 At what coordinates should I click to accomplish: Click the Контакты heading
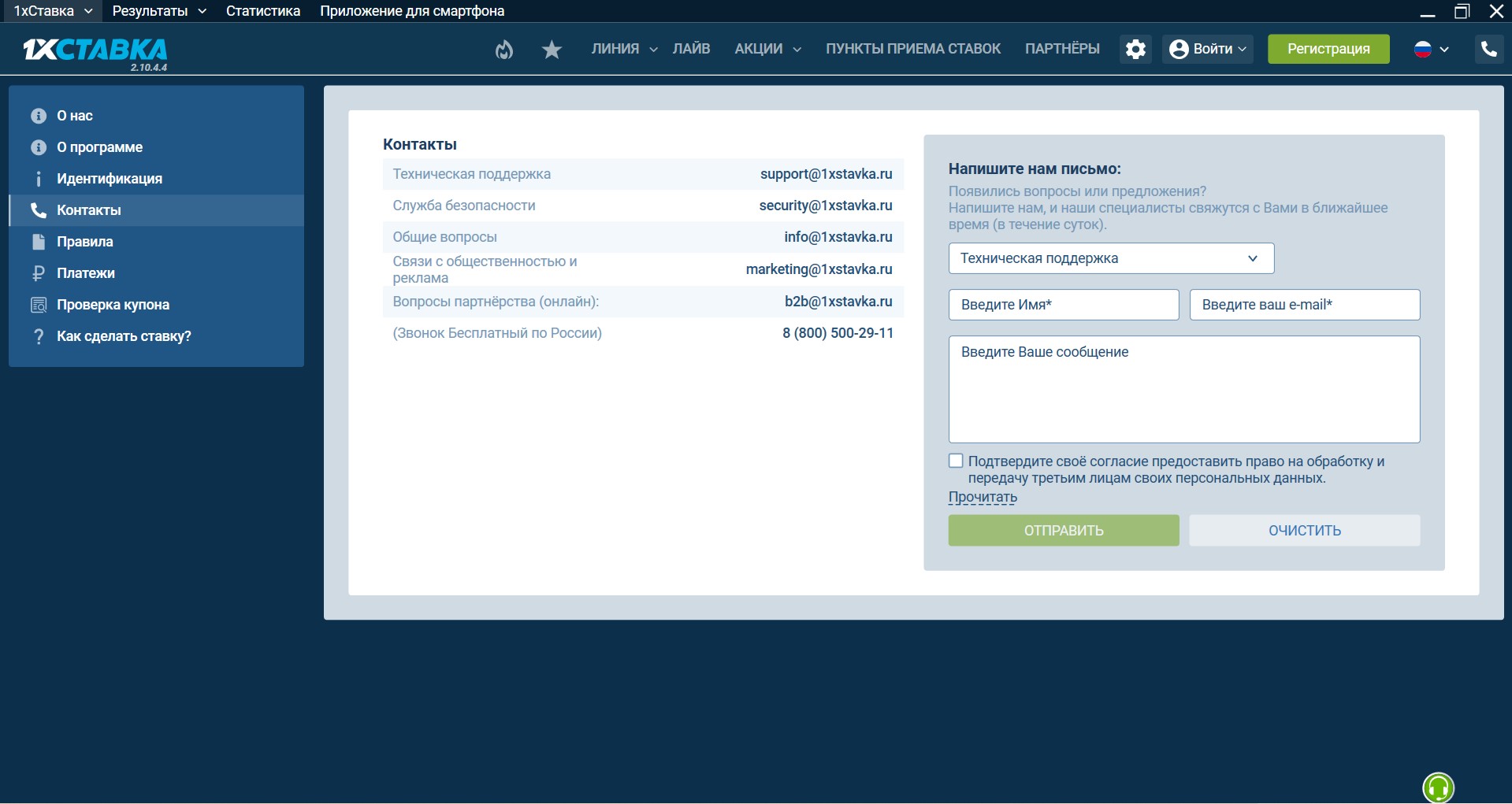420,144
